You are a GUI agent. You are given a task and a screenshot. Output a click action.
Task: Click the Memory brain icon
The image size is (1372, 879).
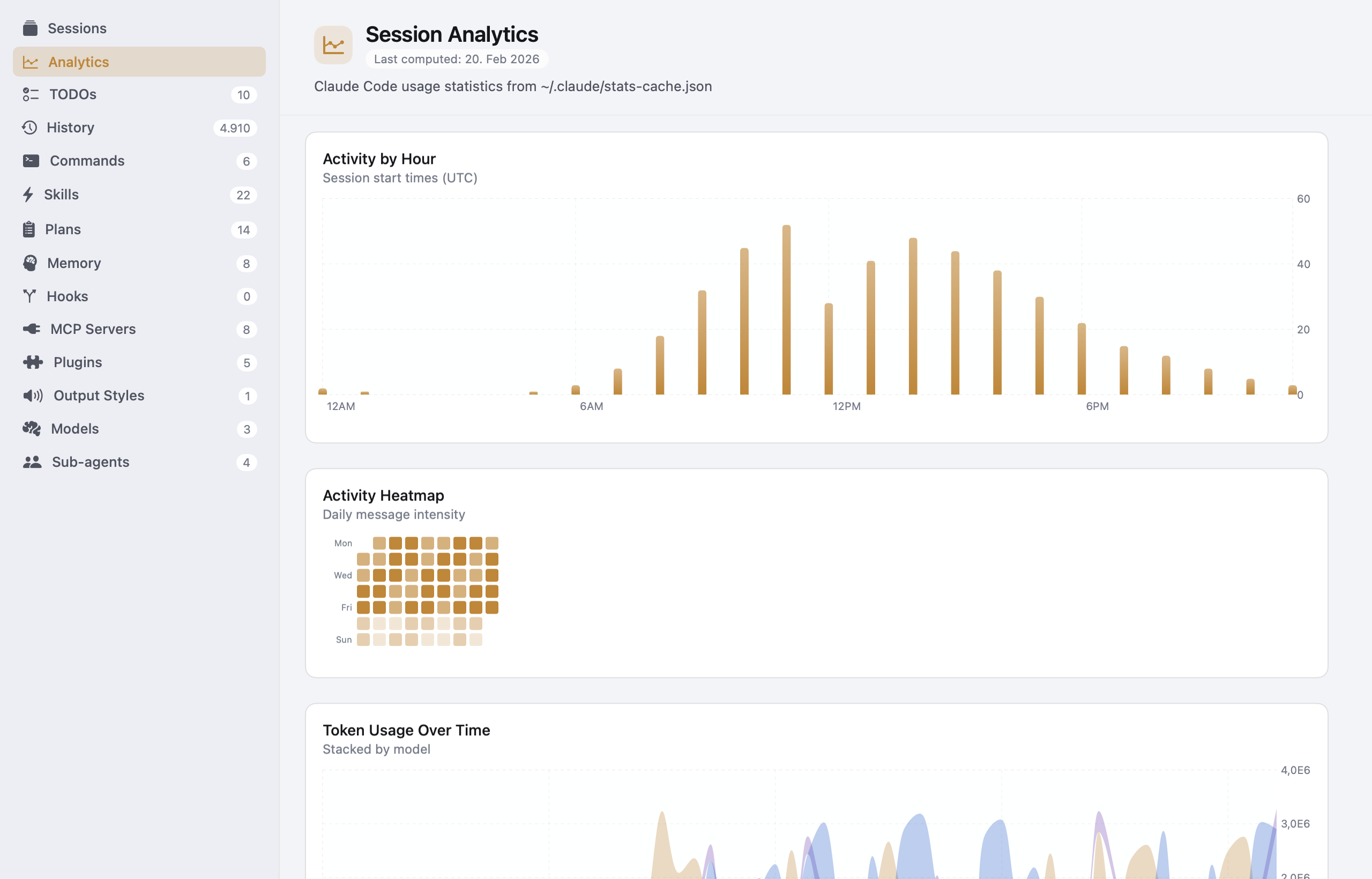click(x=31, y=263)
